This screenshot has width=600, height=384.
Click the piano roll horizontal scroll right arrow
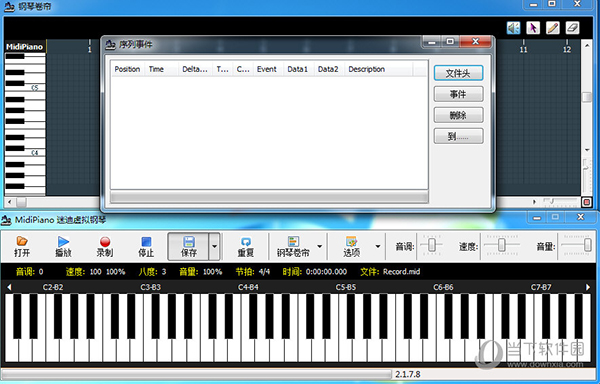click(535, 202)
